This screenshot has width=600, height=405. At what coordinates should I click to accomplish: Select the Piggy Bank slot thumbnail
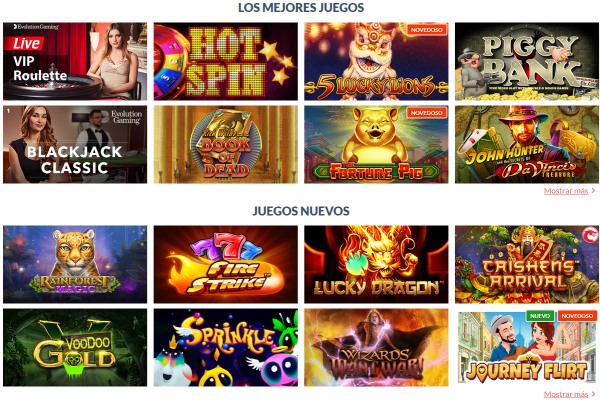point(527,61)
